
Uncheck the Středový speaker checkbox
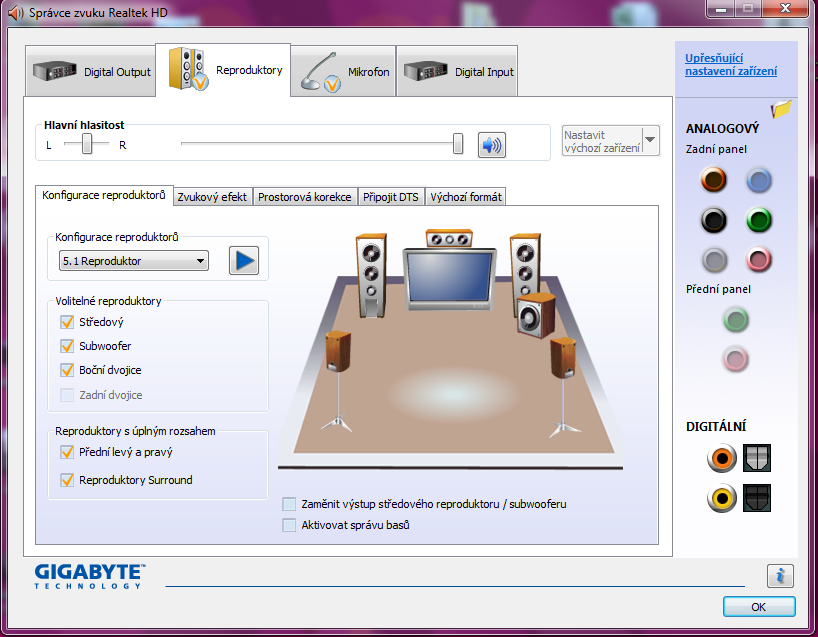tap(67, 322)
